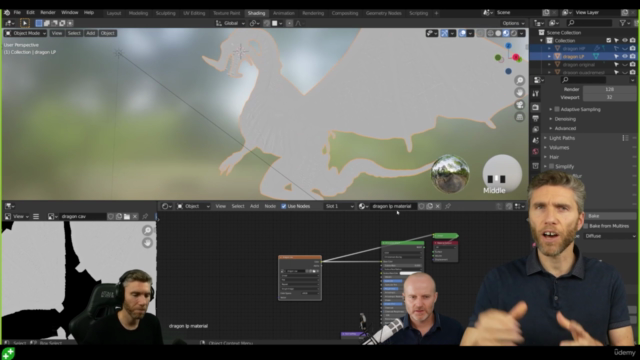Switch to the UV Editing workspace tab
Image resolution: width=640 pixels, height=360 pixels.
194,13
